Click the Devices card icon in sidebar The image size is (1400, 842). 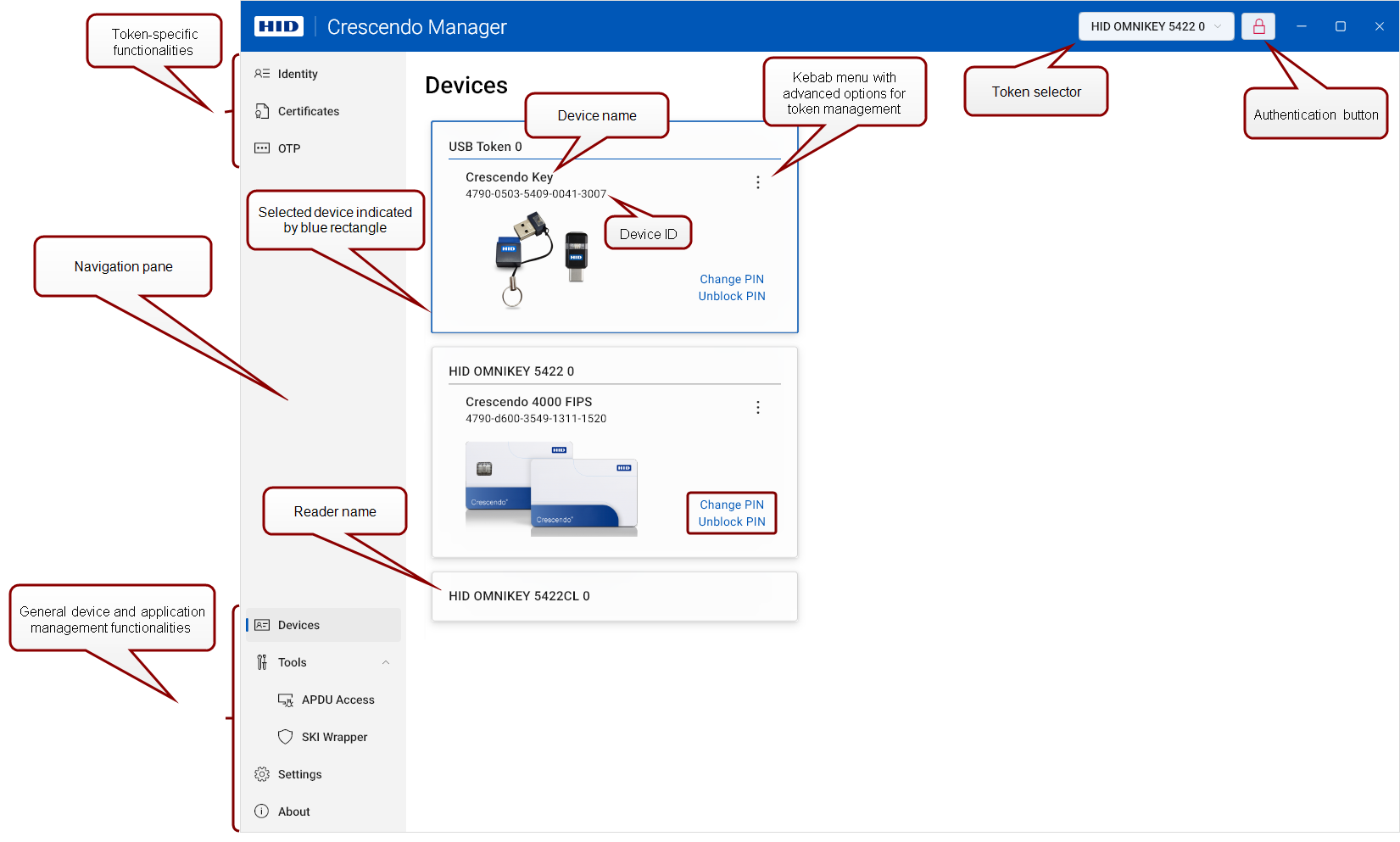pos(262,625)
